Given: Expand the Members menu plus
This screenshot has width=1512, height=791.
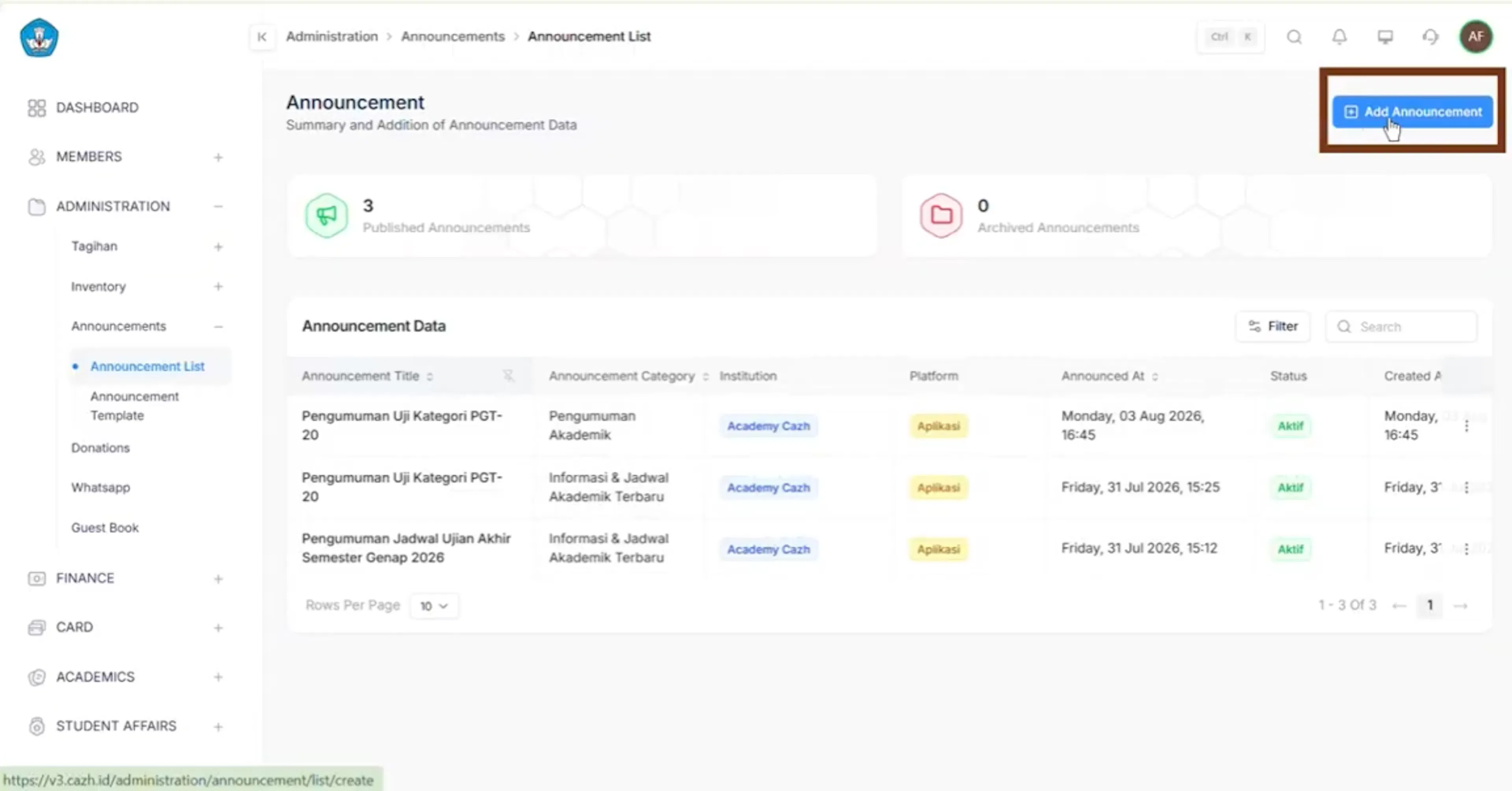Looking at the screenshot, I should [x=219, y=158].
